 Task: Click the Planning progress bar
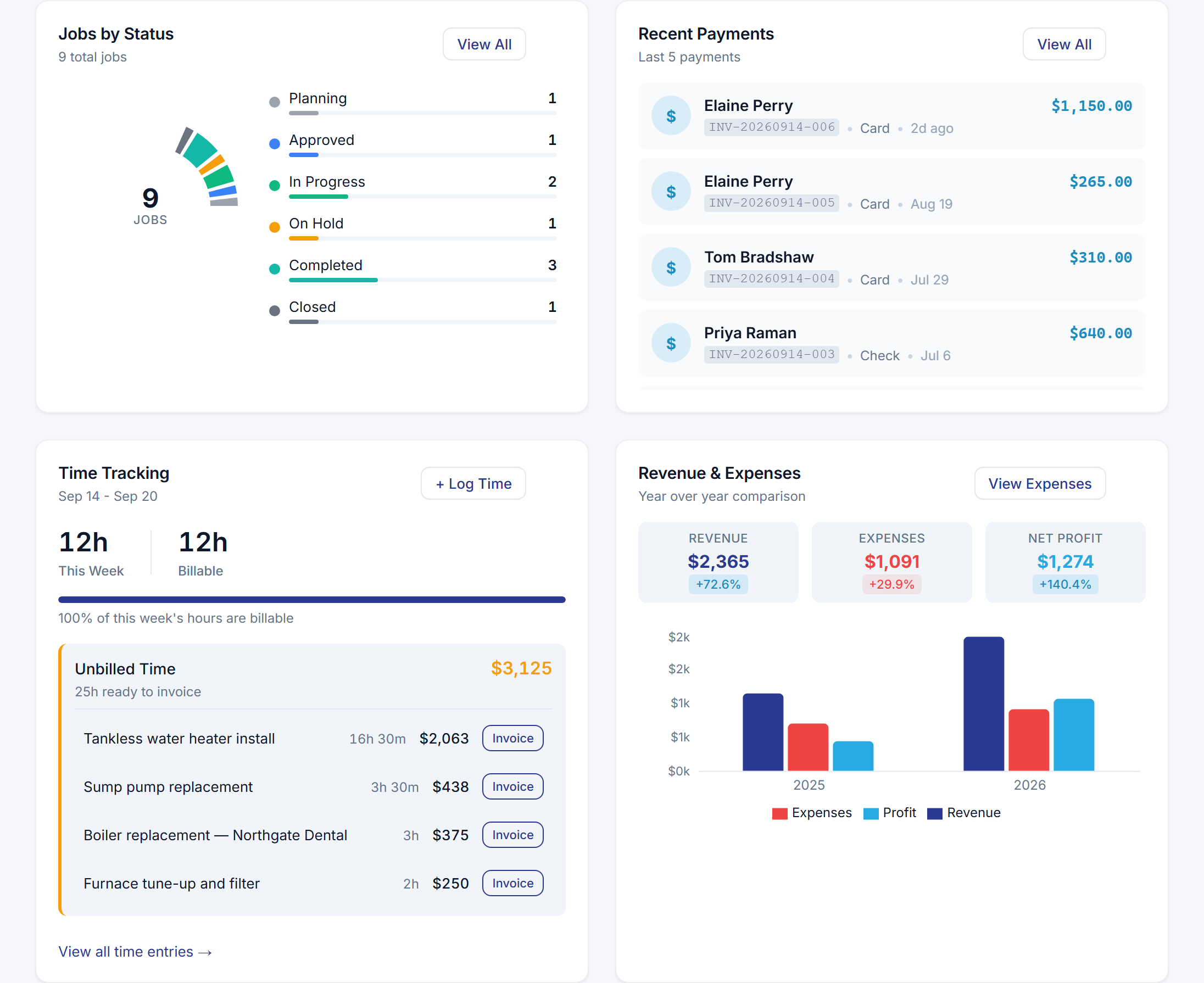(422, 113)
